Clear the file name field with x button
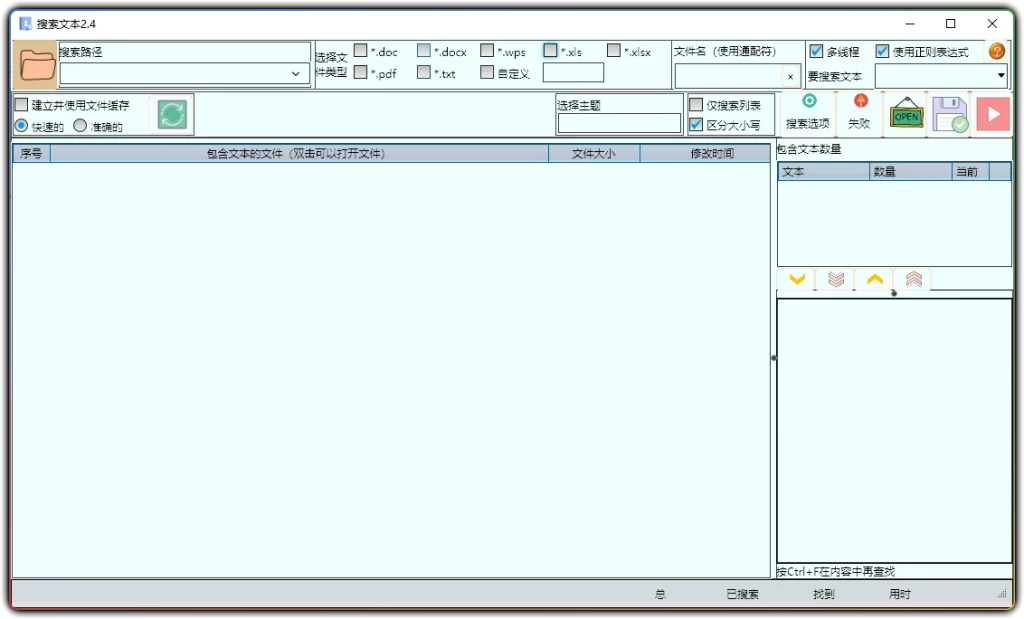This screenshot has width=1024, height=619. [790, 76]
